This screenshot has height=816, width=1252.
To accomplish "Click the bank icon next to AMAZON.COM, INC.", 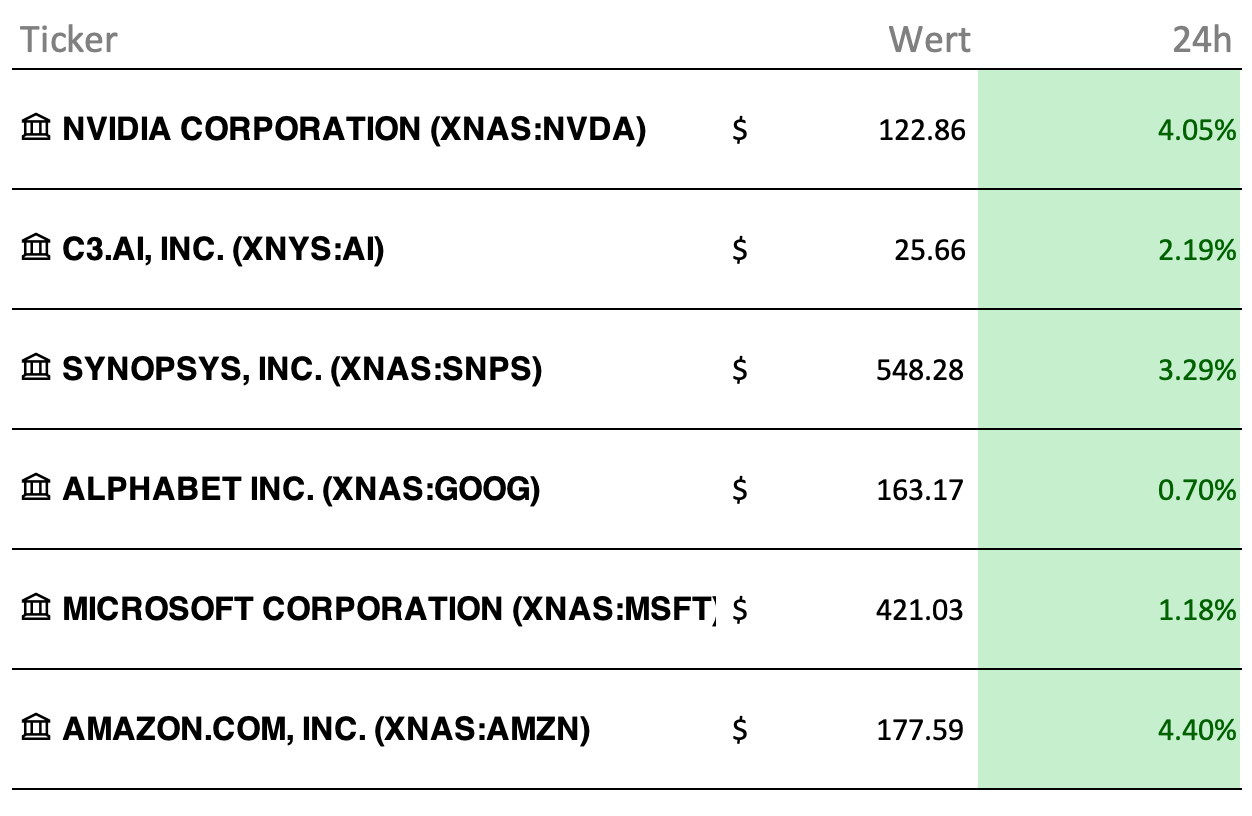I will (36, 729).
